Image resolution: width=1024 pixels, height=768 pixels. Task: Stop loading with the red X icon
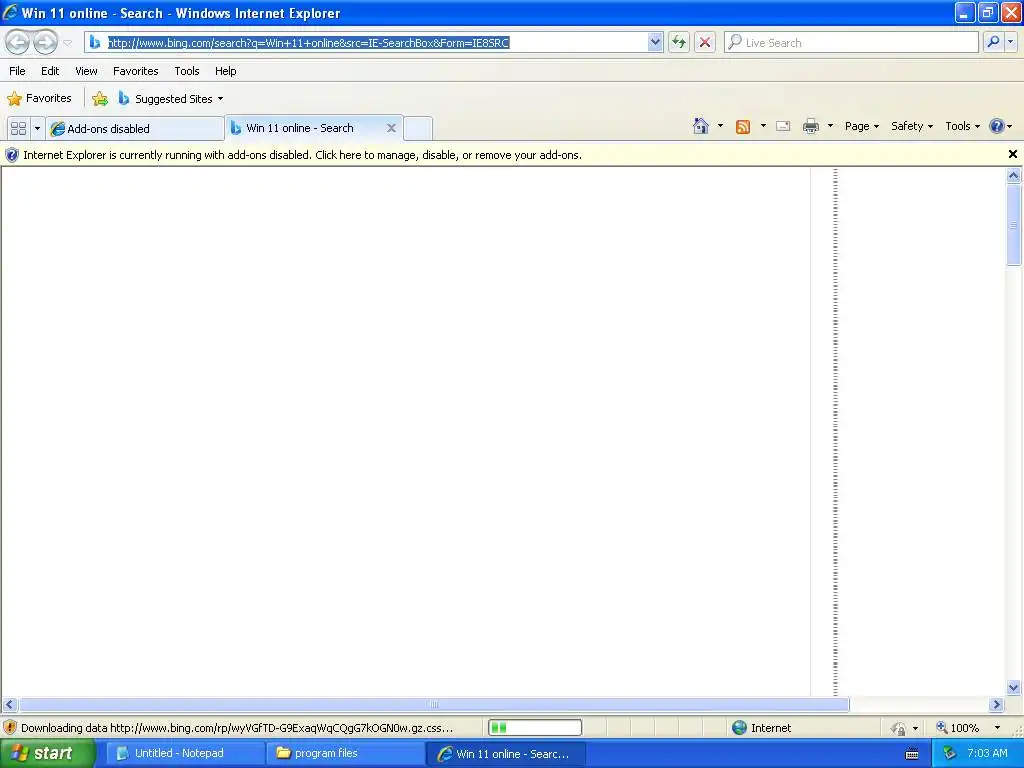pyautogui.click(x=705, y=42)
